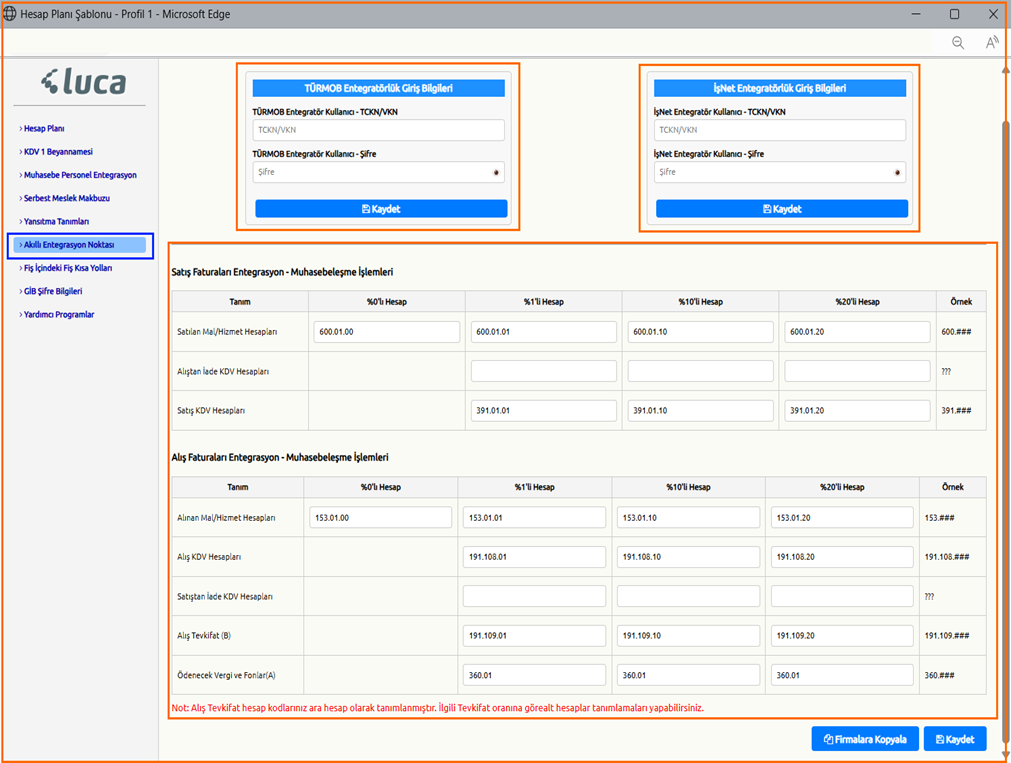Viewport: 1011px width, 763px height.
Task: Click the 600.01.20 sales account field
Action: point(857,332)
